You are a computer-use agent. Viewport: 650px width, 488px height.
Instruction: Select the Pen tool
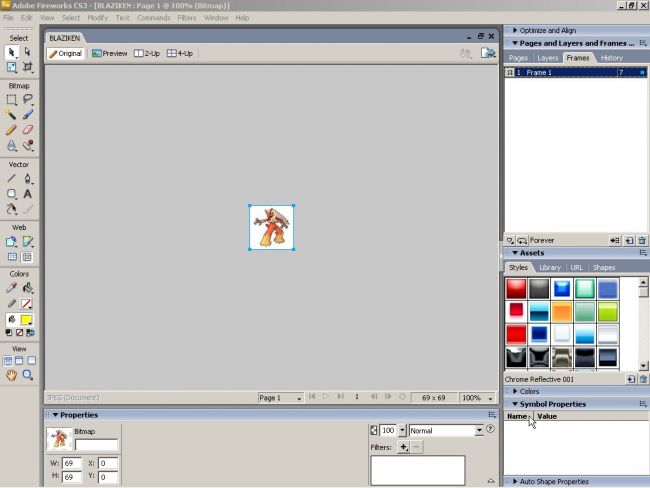click(28, 179)
